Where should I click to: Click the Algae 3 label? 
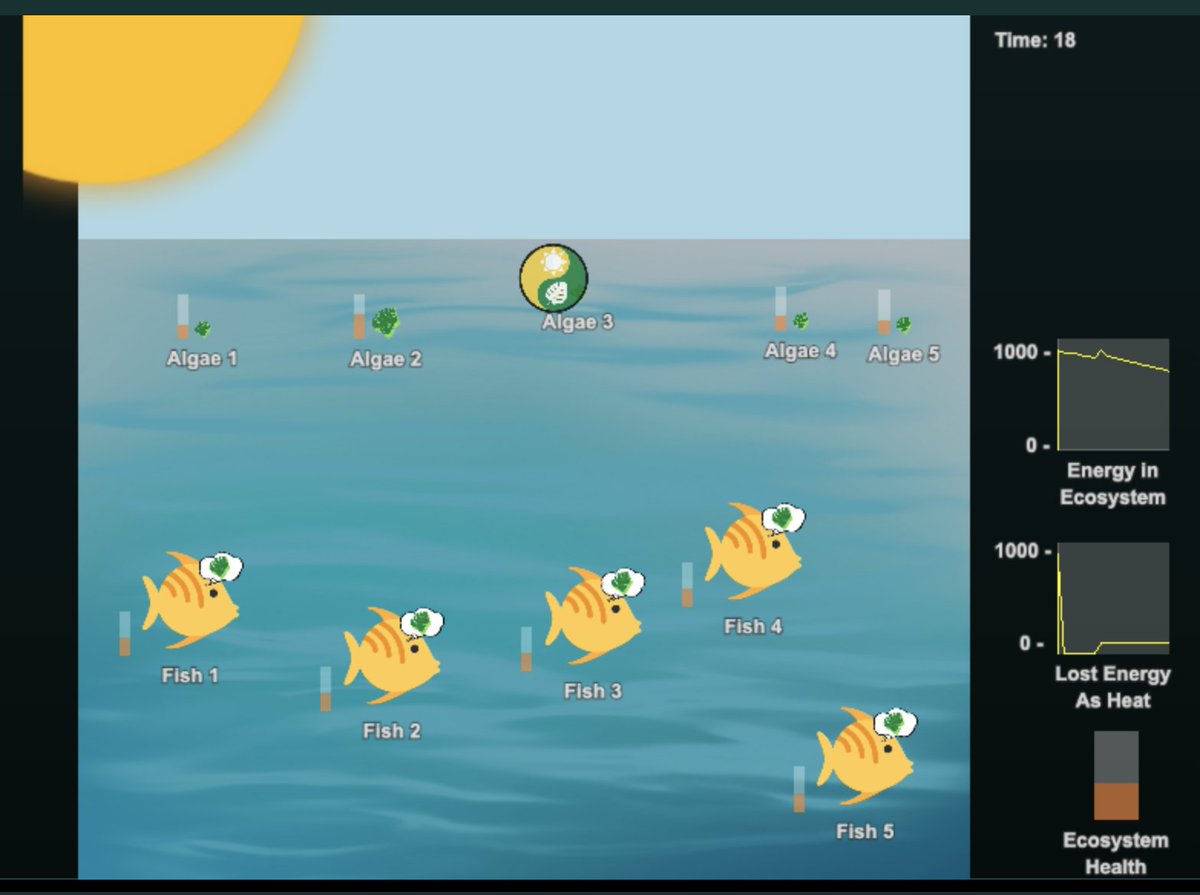tap(578, 322)
